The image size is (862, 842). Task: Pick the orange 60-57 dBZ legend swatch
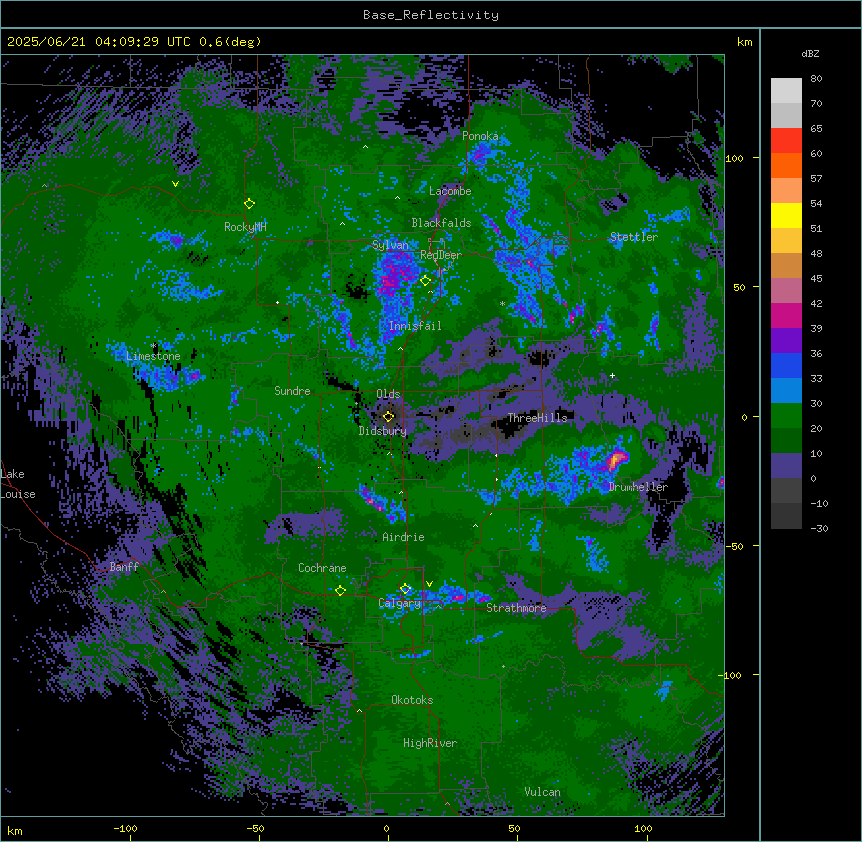point(786,165)
